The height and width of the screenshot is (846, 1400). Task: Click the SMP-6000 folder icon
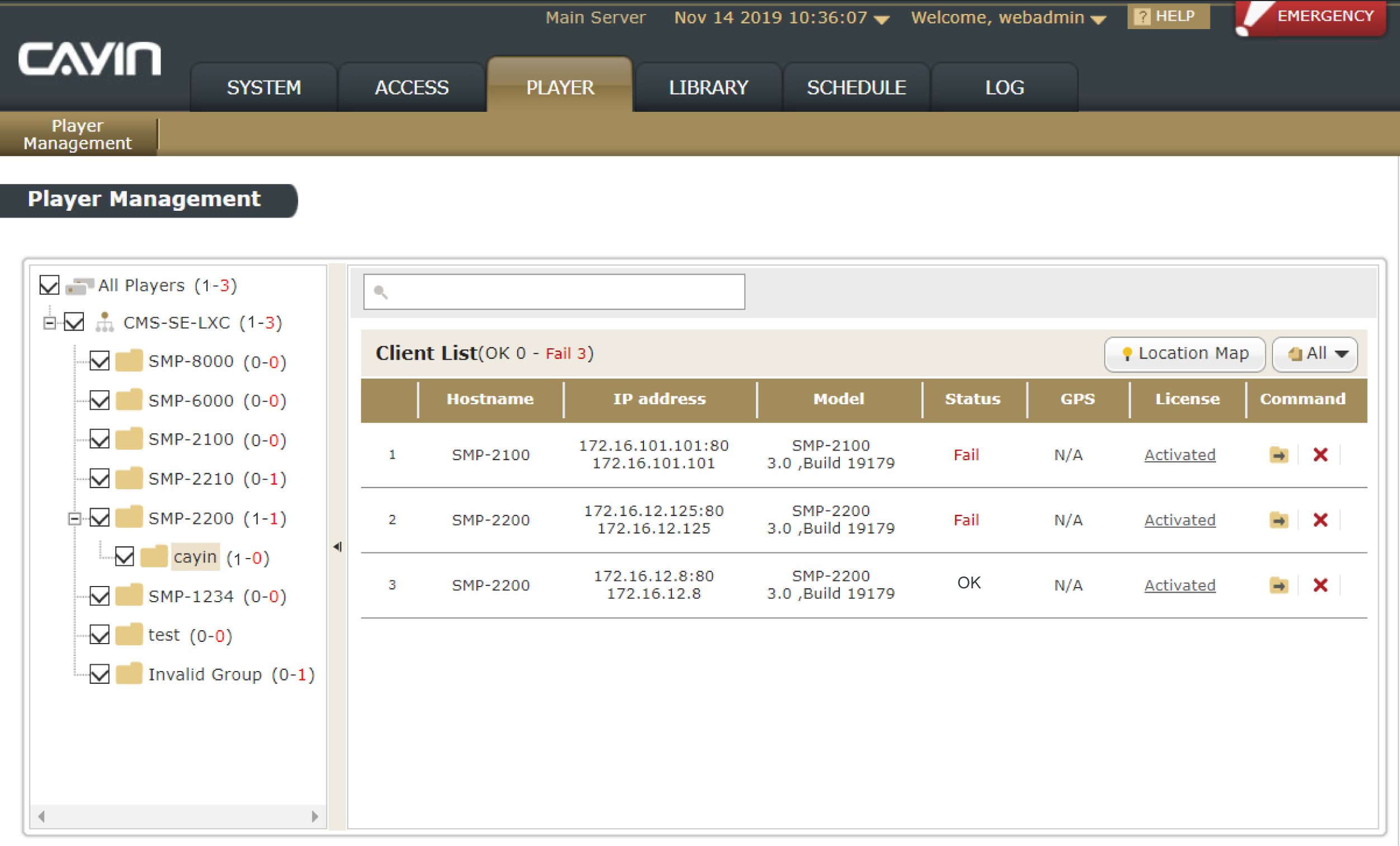(129, 400)
